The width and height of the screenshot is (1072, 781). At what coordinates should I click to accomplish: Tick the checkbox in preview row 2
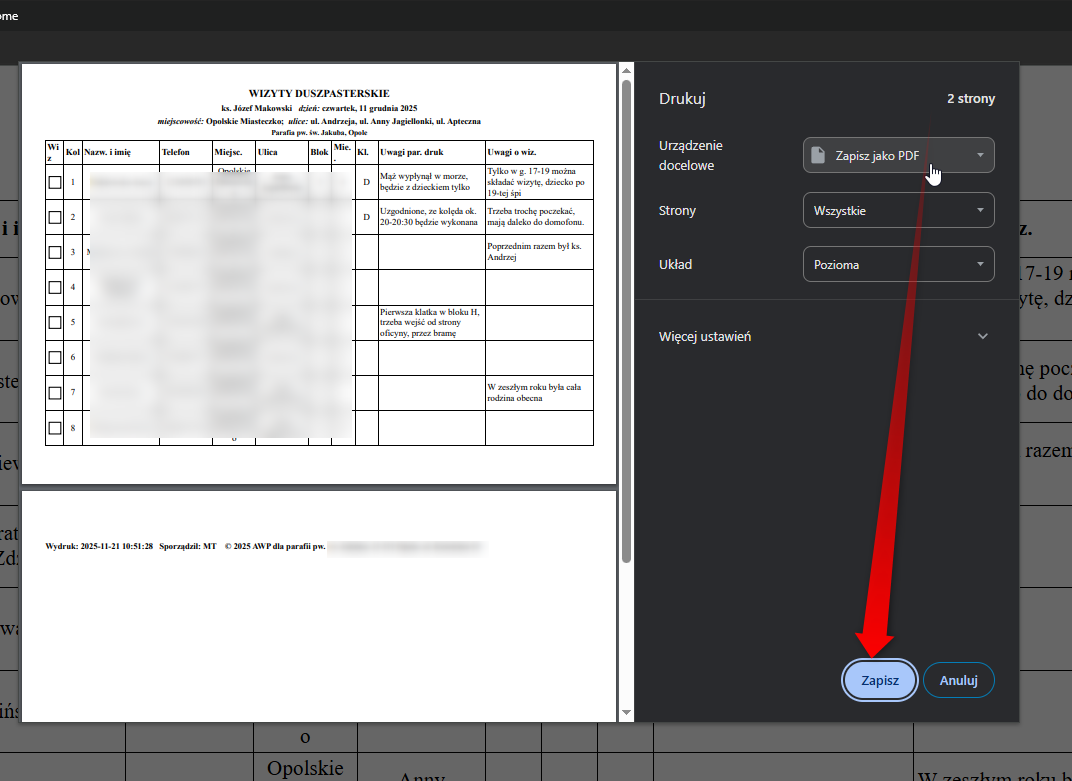(55, 217)
